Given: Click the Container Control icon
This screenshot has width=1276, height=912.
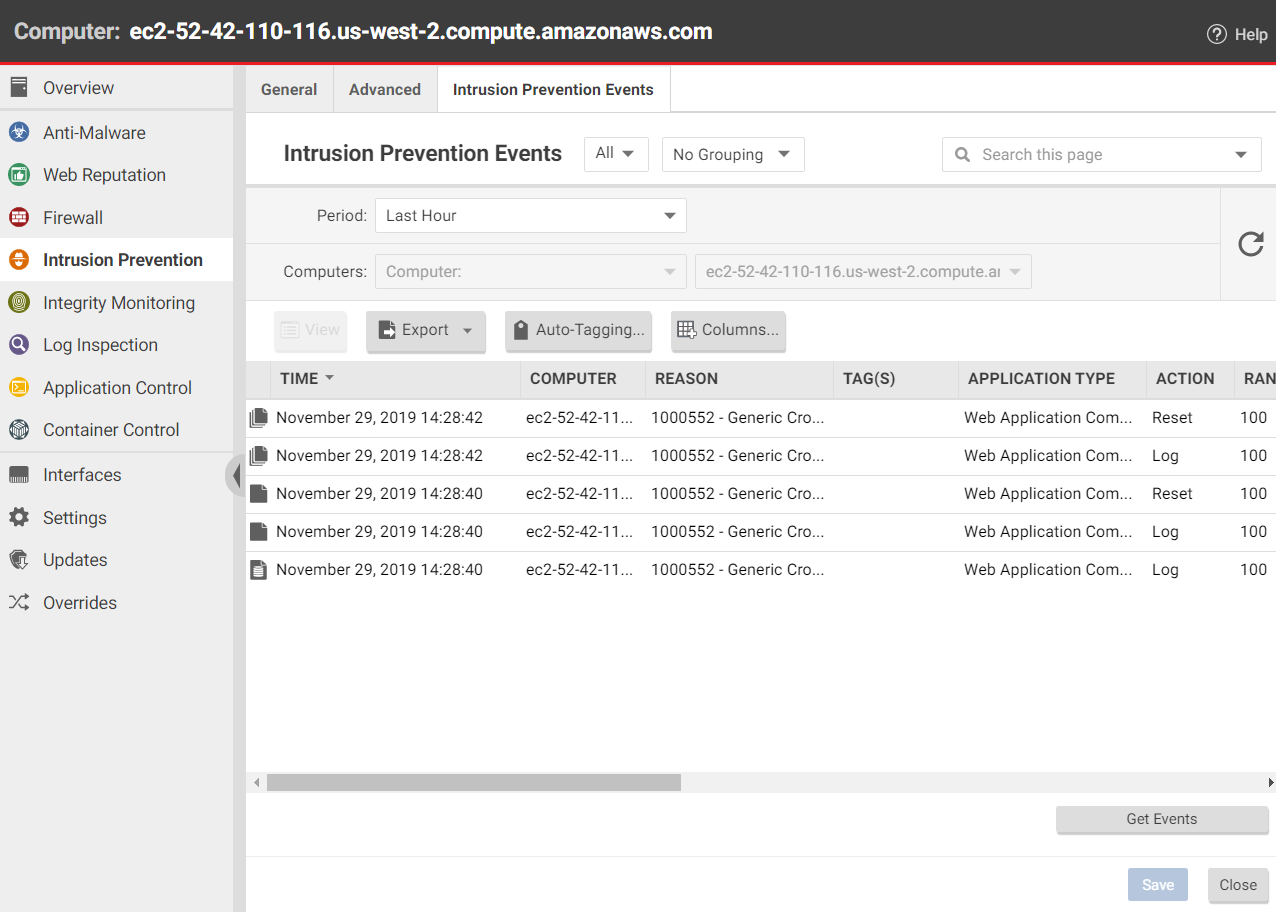Looking at the screenshot, I should pyautogui.click(x=19, y=430).
